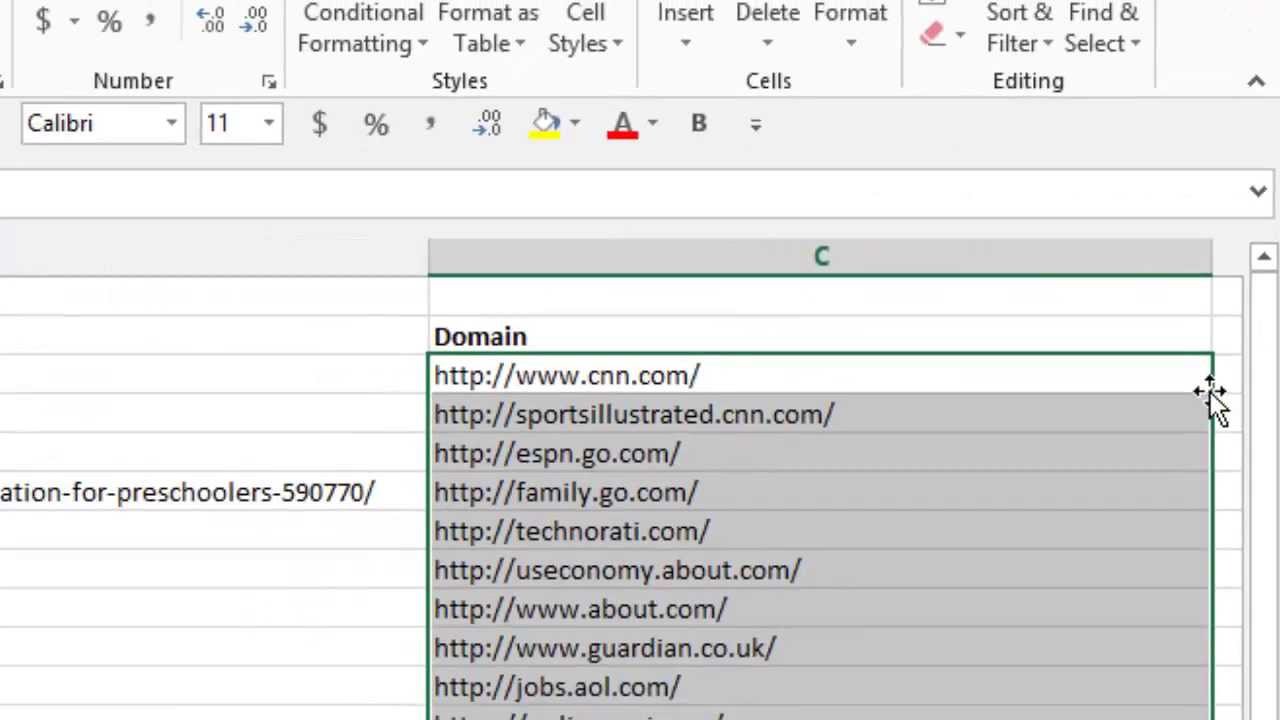Image resolution: width=1280 pixels, height=720 pixels.
Task: Click the decimal icon beside the fill bucket
Action: coord(488,124)
